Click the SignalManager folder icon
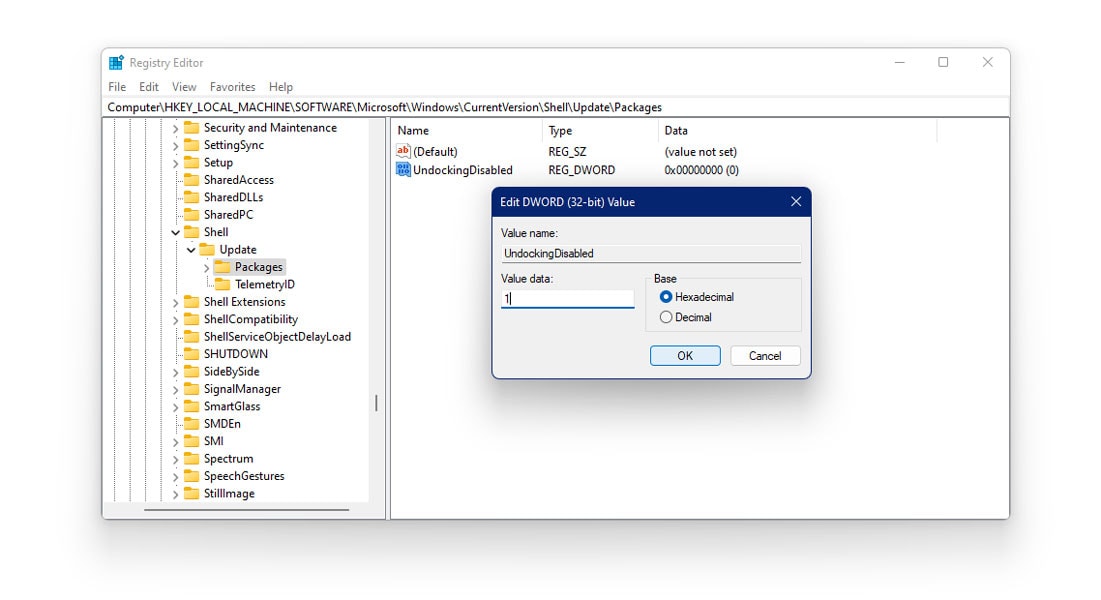Viewport: 1101px width, 600px height. [x=192, y=389]
